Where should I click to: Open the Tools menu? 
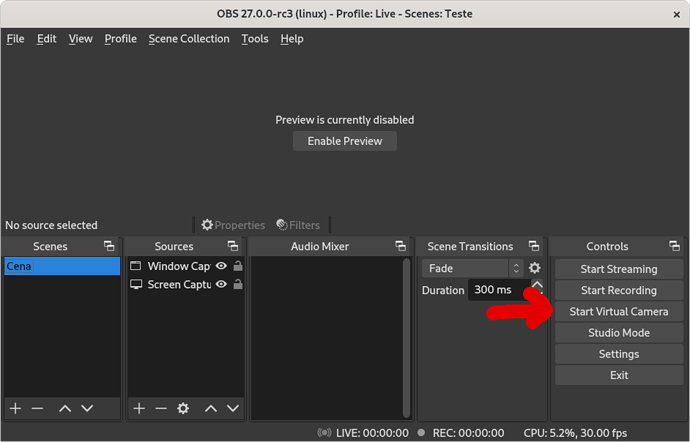pyautogui.click(x=255, y=39)
